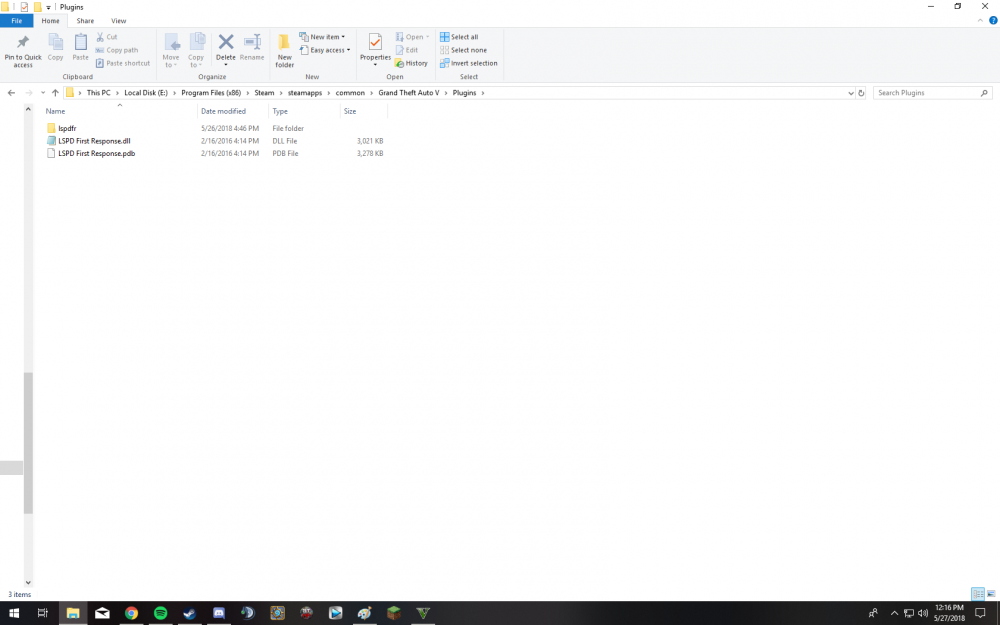Open the New item dropdown
This screenshot has height=625, width=1000.
[x=322, y=37]
